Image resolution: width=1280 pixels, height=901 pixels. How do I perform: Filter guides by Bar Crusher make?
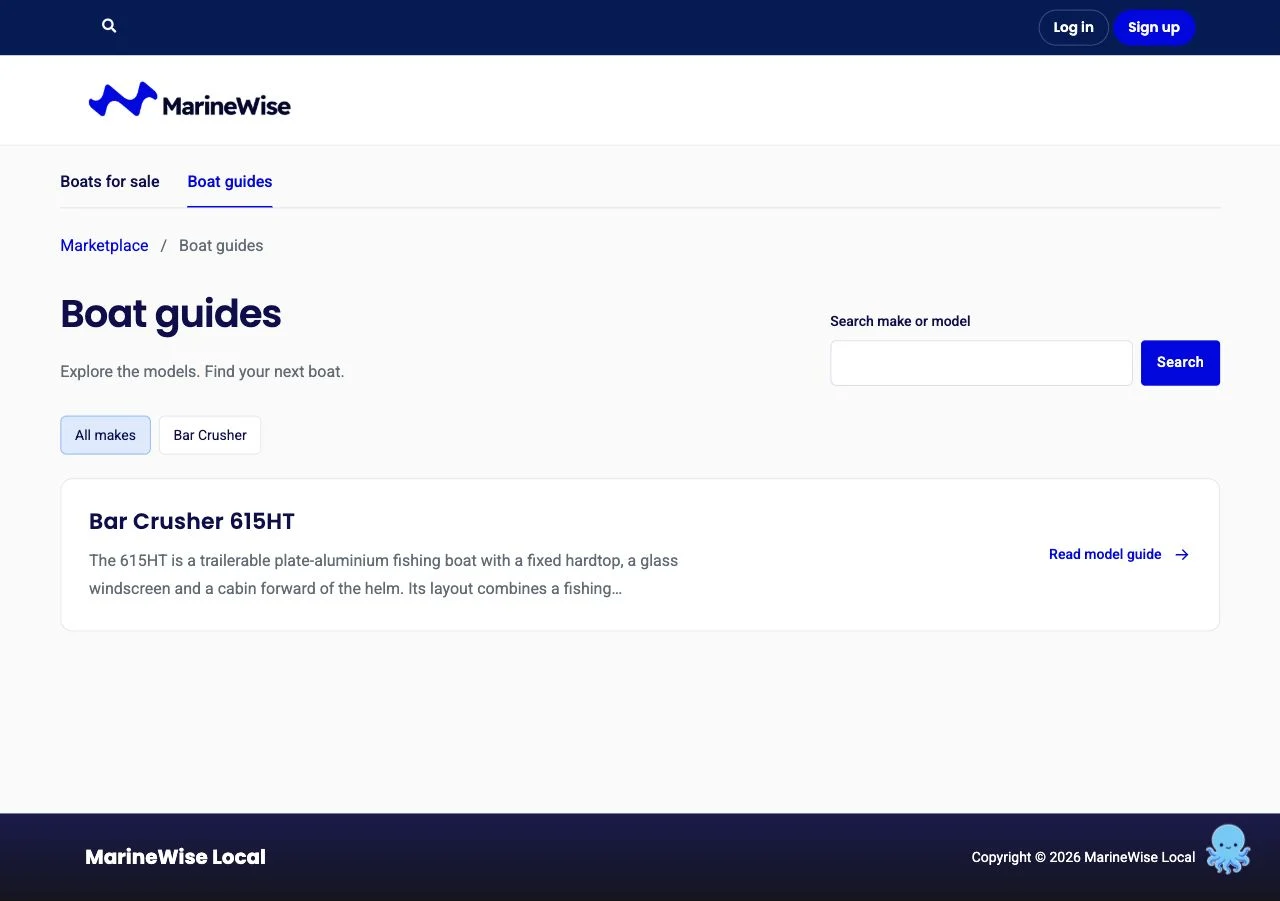pos(210,435)
